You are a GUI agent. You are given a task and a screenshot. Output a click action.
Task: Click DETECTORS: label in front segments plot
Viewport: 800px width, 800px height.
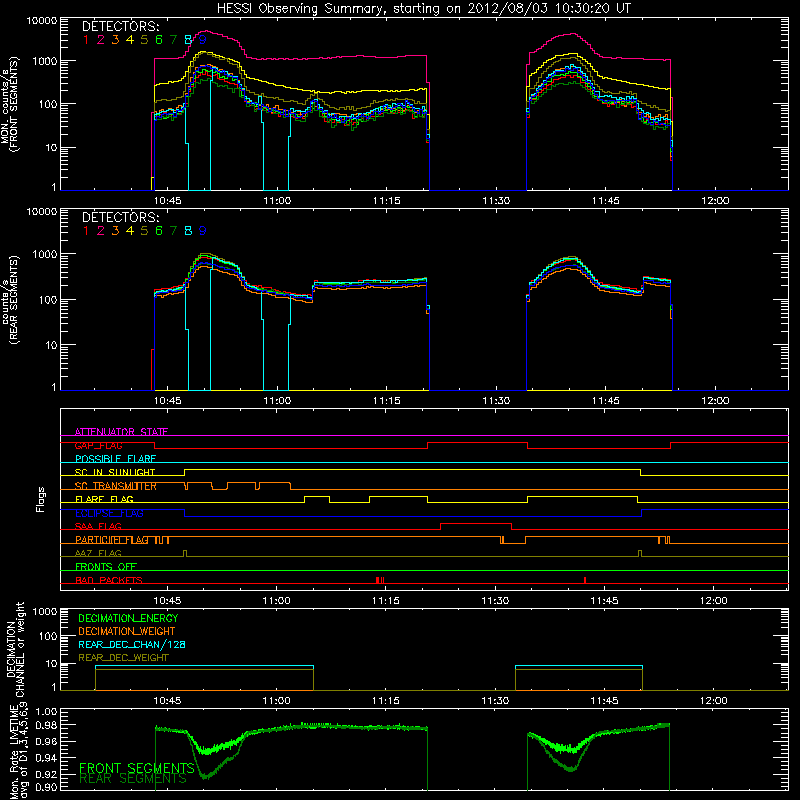(x=120, y=26)
